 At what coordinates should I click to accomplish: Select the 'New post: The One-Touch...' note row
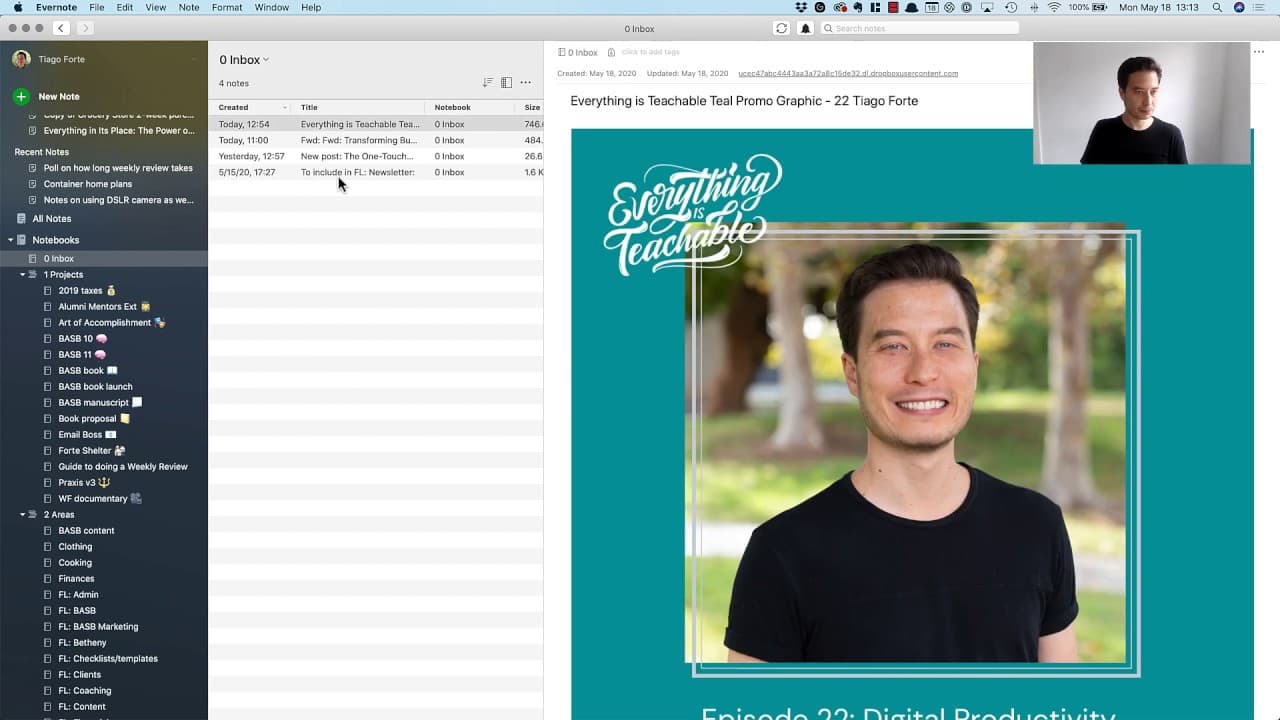coord(376,156)
